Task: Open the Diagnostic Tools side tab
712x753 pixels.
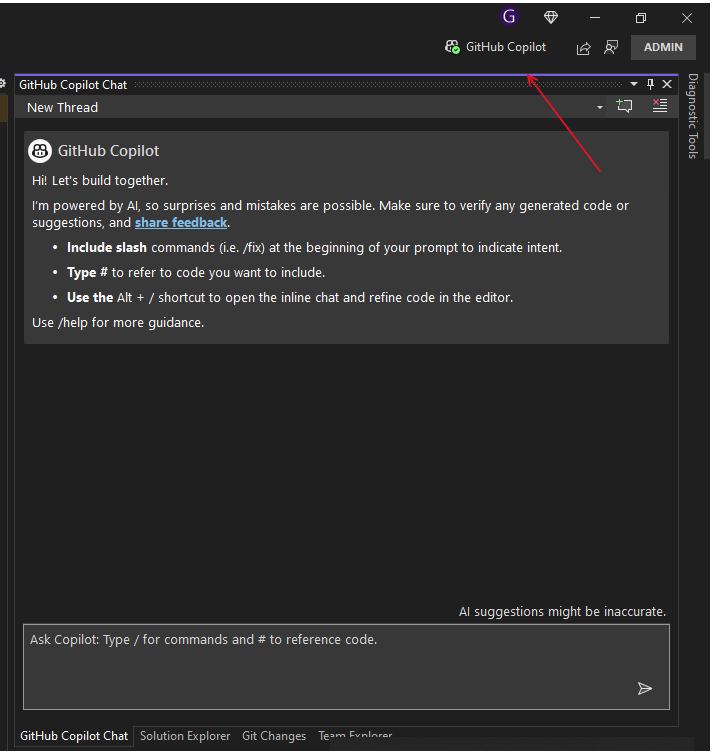Action: point(693,116)
